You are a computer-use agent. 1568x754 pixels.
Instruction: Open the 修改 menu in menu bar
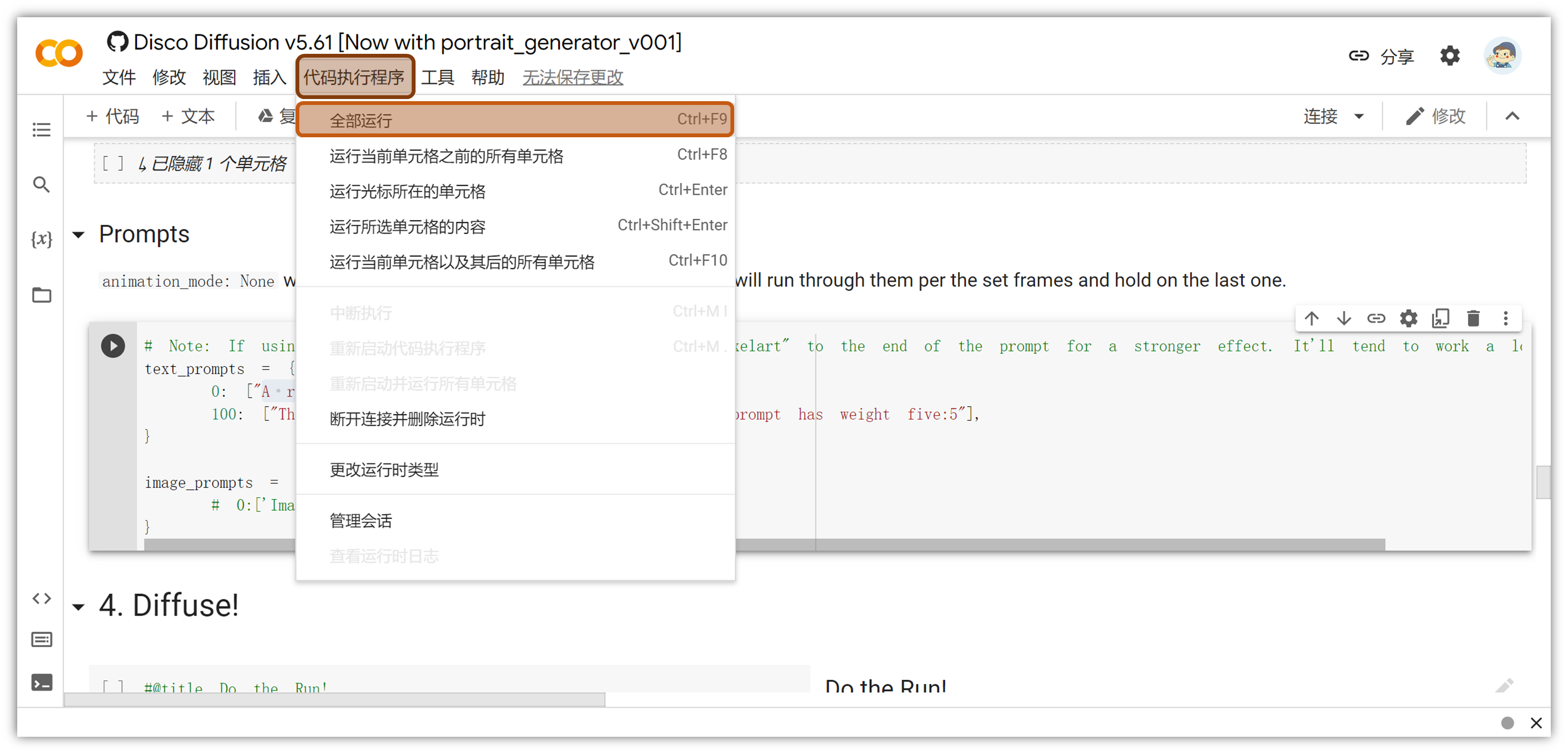168,77
